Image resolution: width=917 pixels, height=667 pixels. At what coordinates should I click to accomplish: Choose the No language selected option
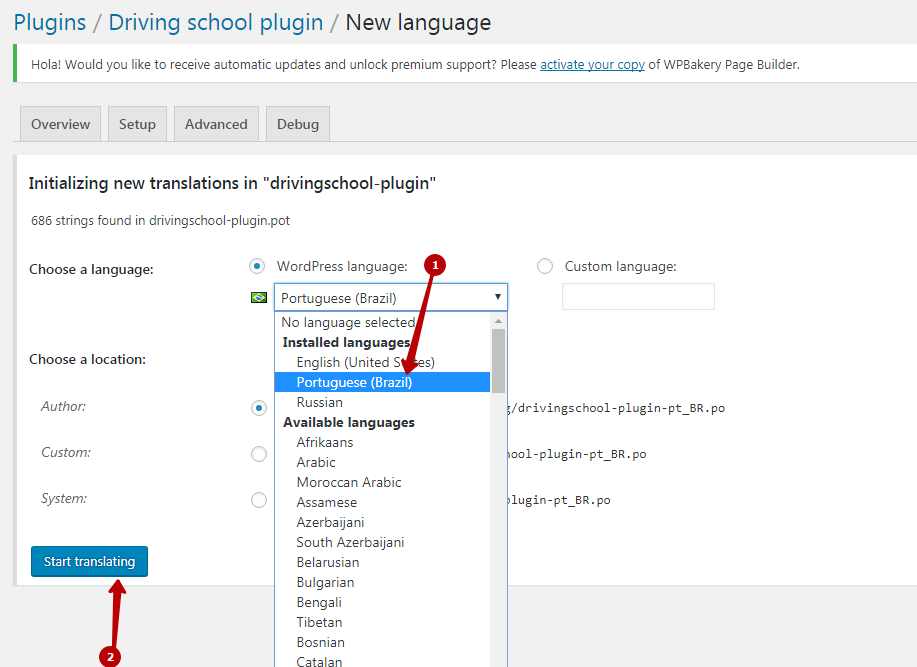[347, 322]
